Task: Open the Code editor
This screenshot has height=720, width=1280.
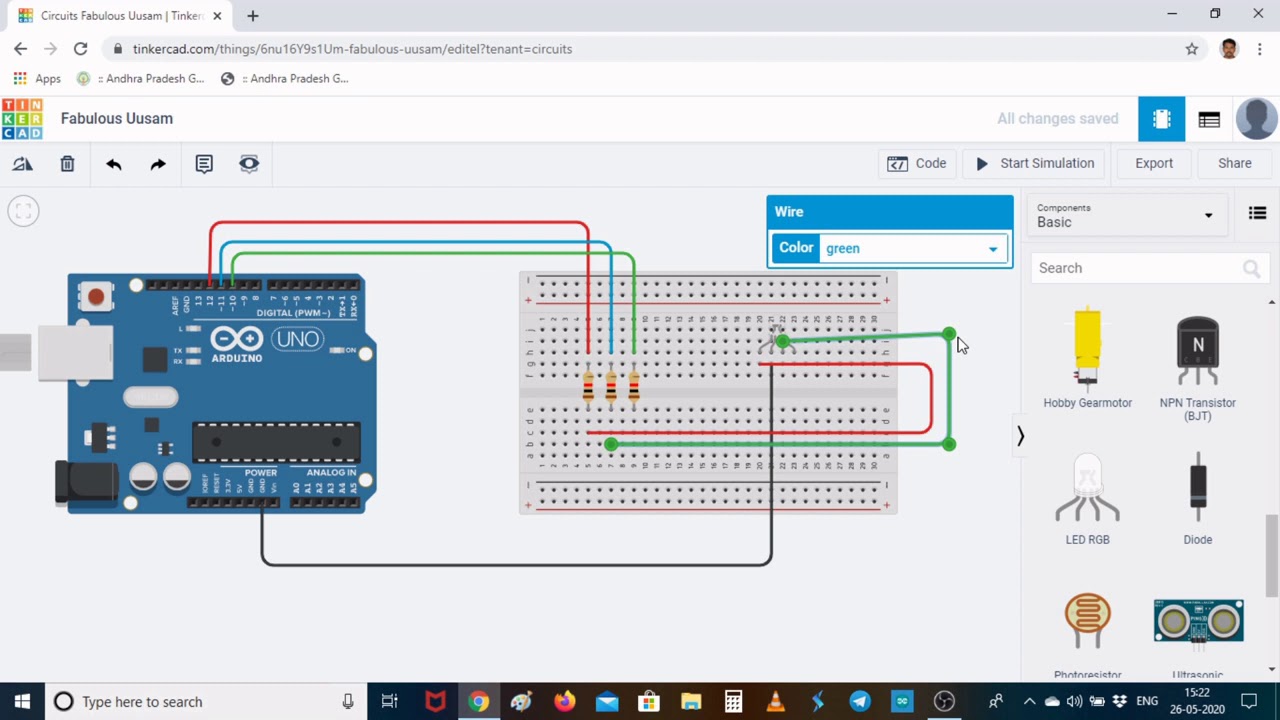Action: point(916,163)
